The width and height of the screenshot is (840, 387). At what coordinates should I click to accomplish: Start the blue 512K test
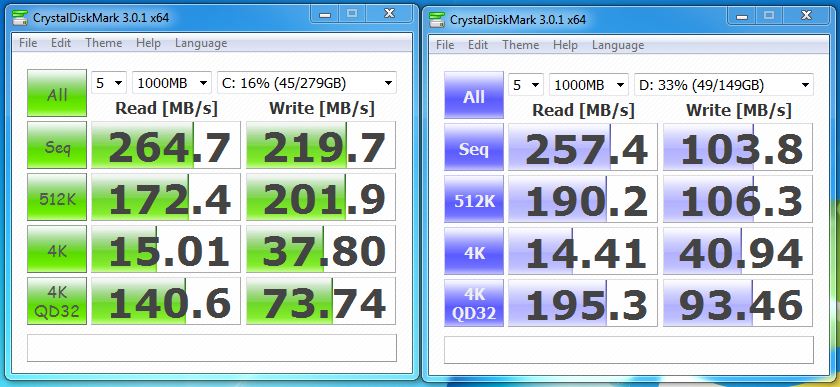pos(474,199)
